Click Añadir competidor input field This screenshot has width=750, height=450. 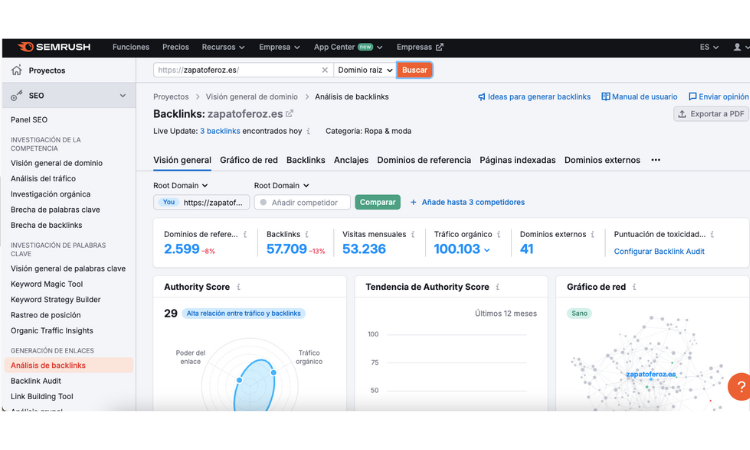point(302,202)
